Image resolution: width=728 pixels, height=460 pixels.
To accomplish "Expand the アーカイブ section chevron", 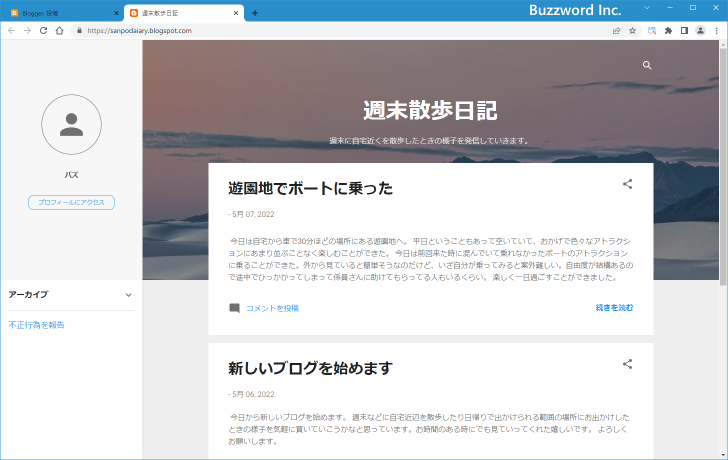I will [x=129, y=295].
